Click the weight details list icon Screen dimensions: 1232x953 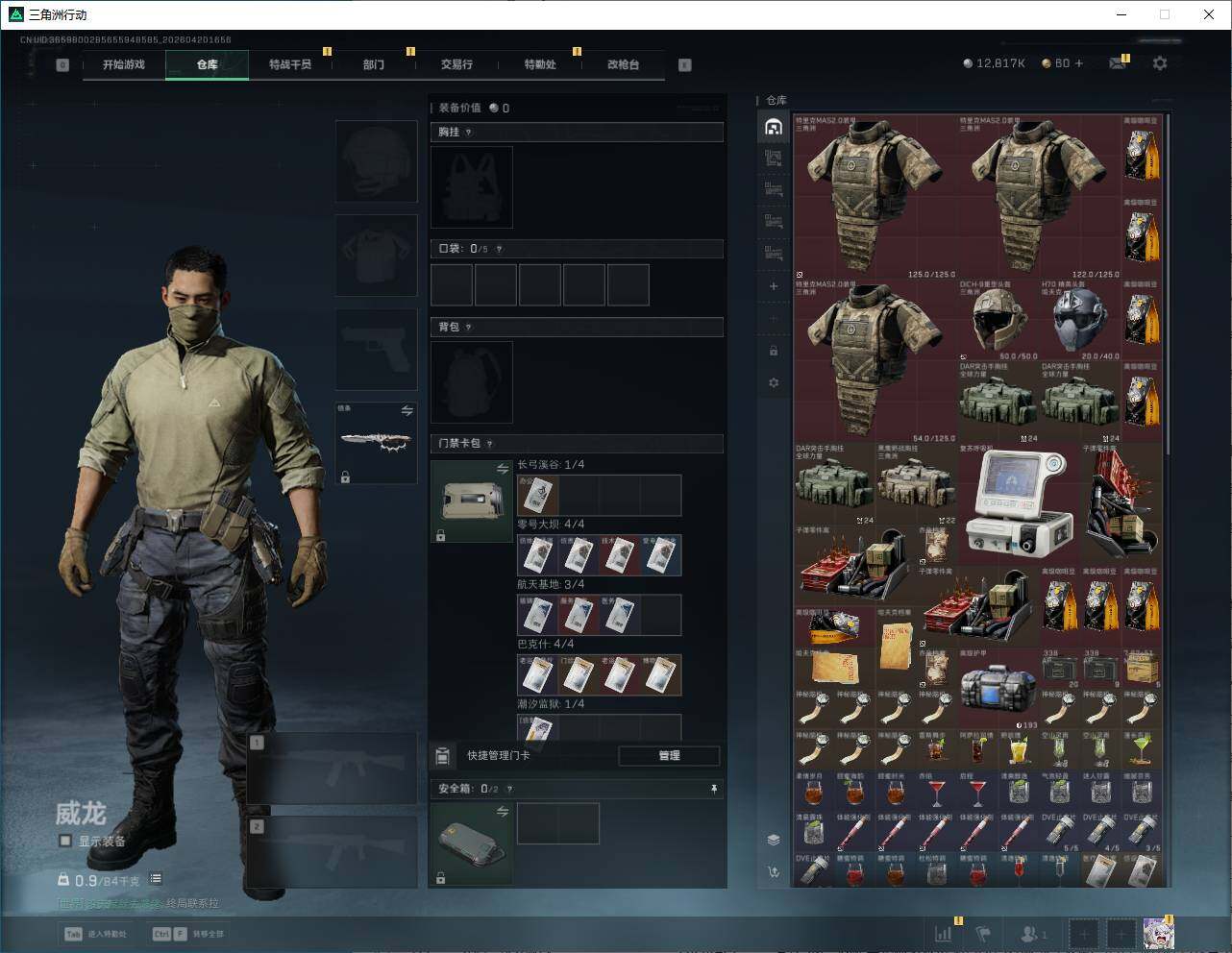pos(156,879)
